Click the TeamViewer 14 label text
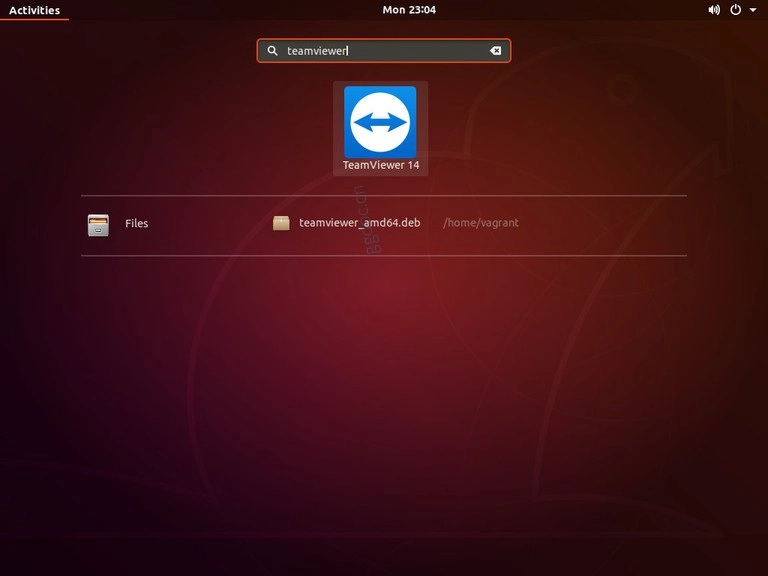This screenshot has height=576, width=768. click(x=381, y=165)
